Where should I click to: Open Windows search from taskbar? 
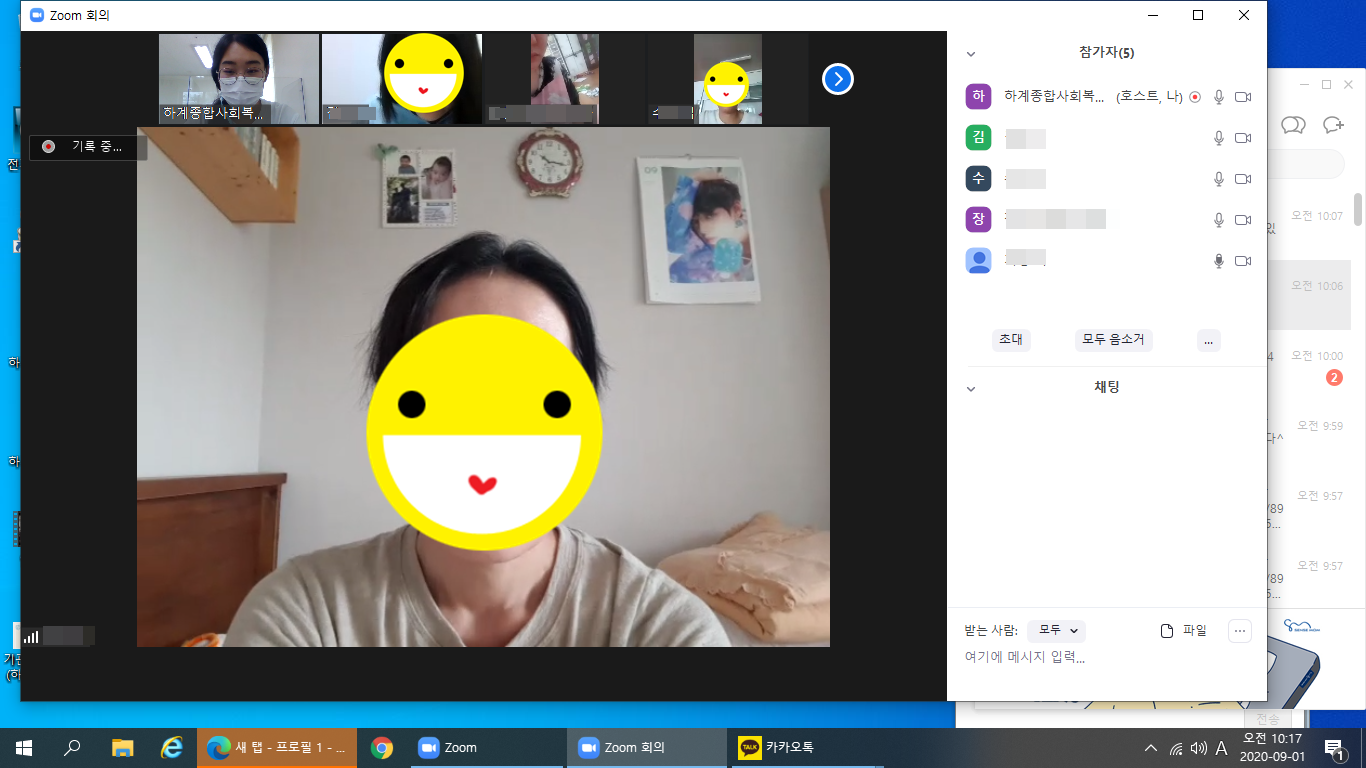72,747
